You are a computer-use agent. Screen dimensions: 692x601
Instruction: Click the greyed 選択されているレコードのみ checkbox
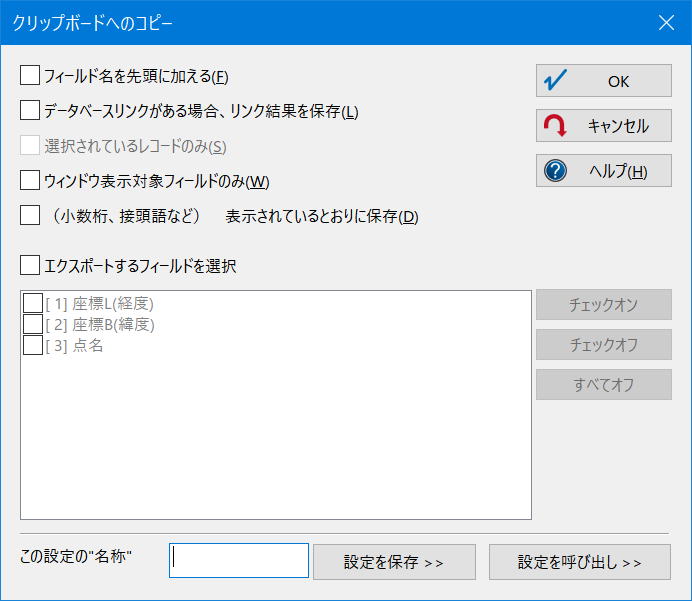30,145
